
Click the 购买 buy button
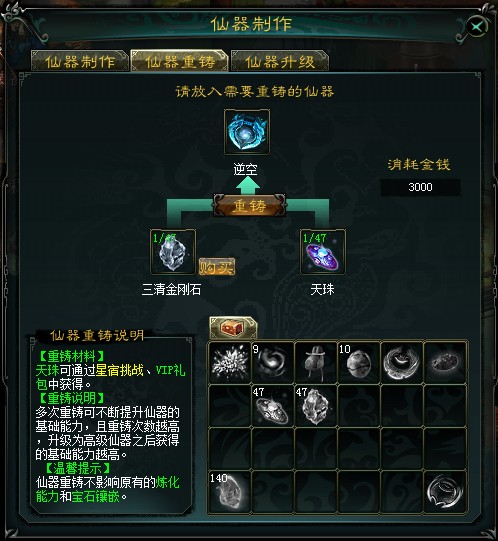217,267
